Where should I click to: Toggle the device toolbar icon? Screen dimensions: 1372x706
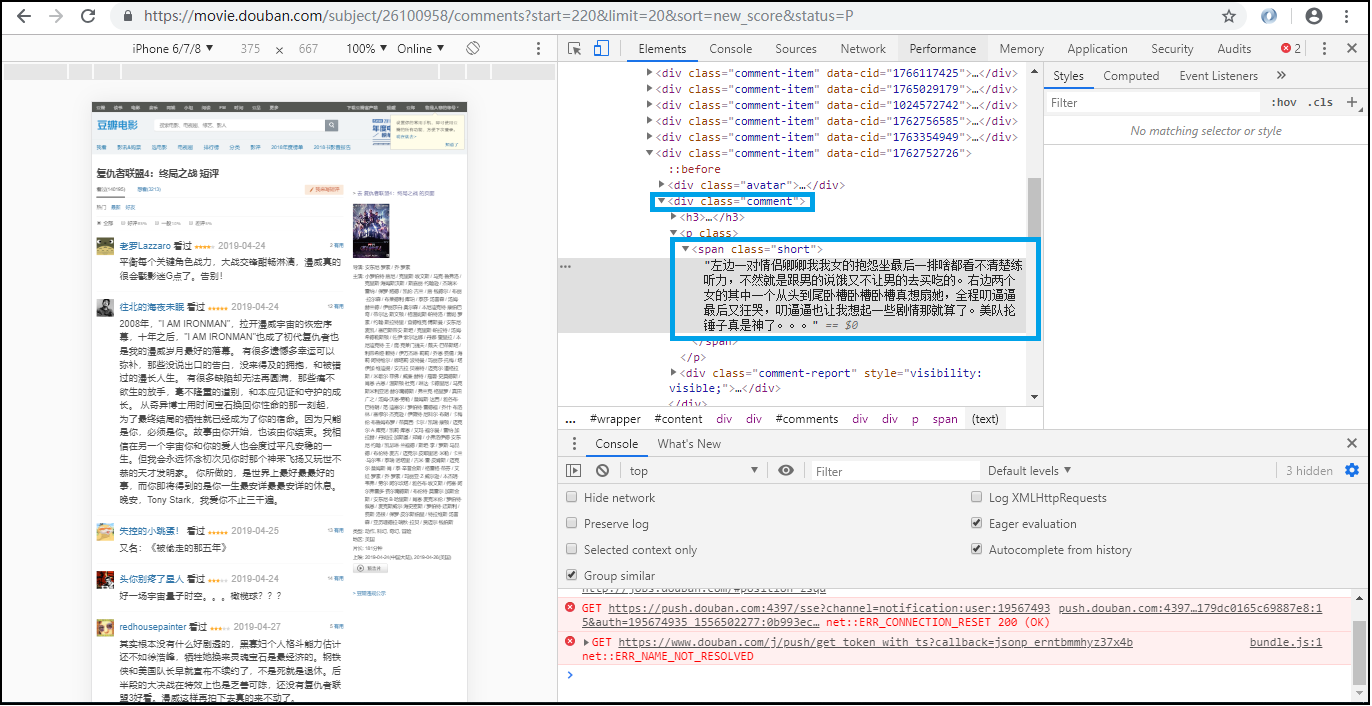[x=601, y=48]
